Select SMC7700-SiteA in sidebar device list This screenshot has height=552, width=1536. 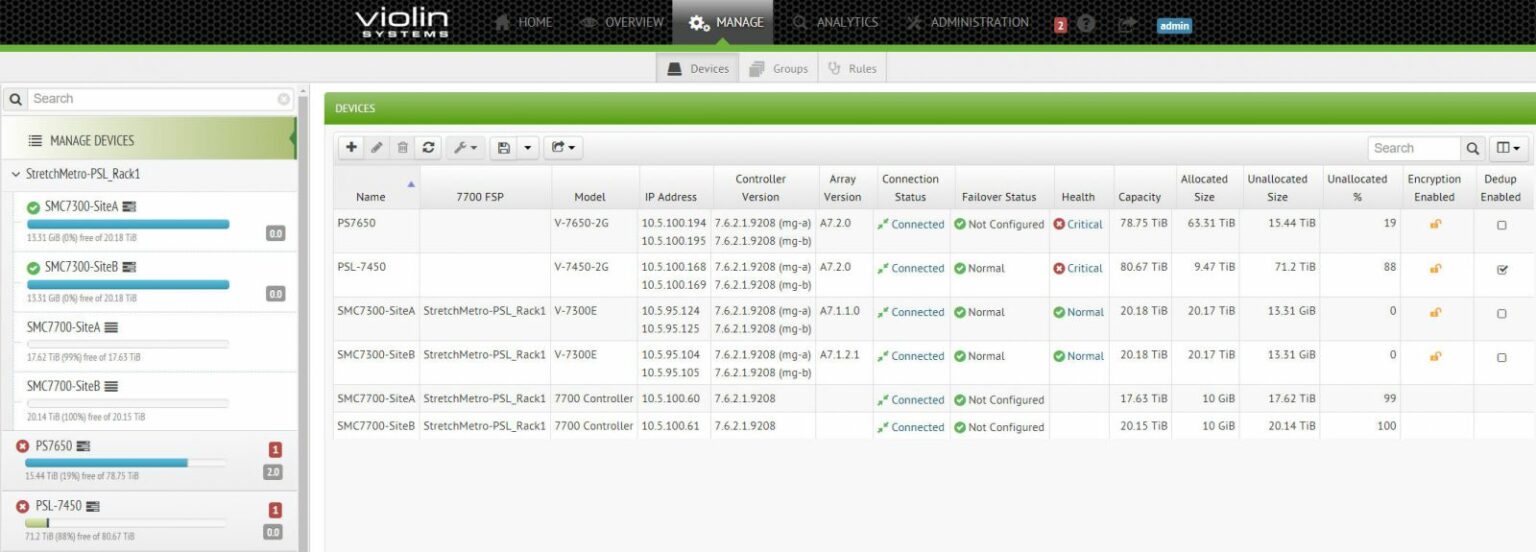click(x=64, y=327)
